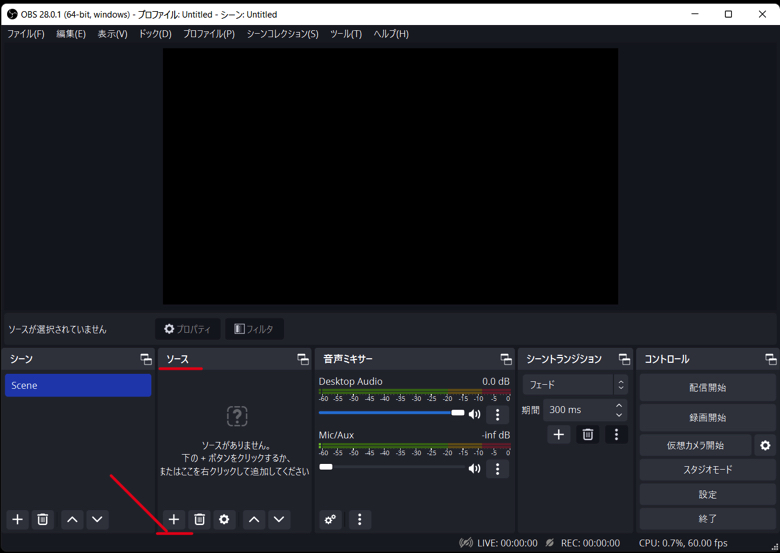
Task: Open advanced audio properties gears icon
Action: click(x=330, y=519)
